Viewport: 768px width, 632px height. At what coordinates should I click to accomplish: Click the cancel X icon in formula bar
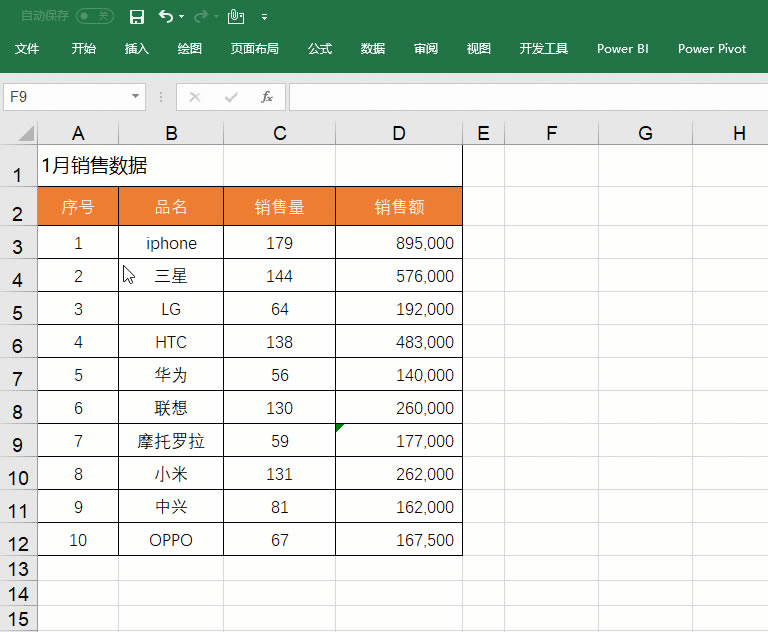pyautogui.click(x=195, y=97)
